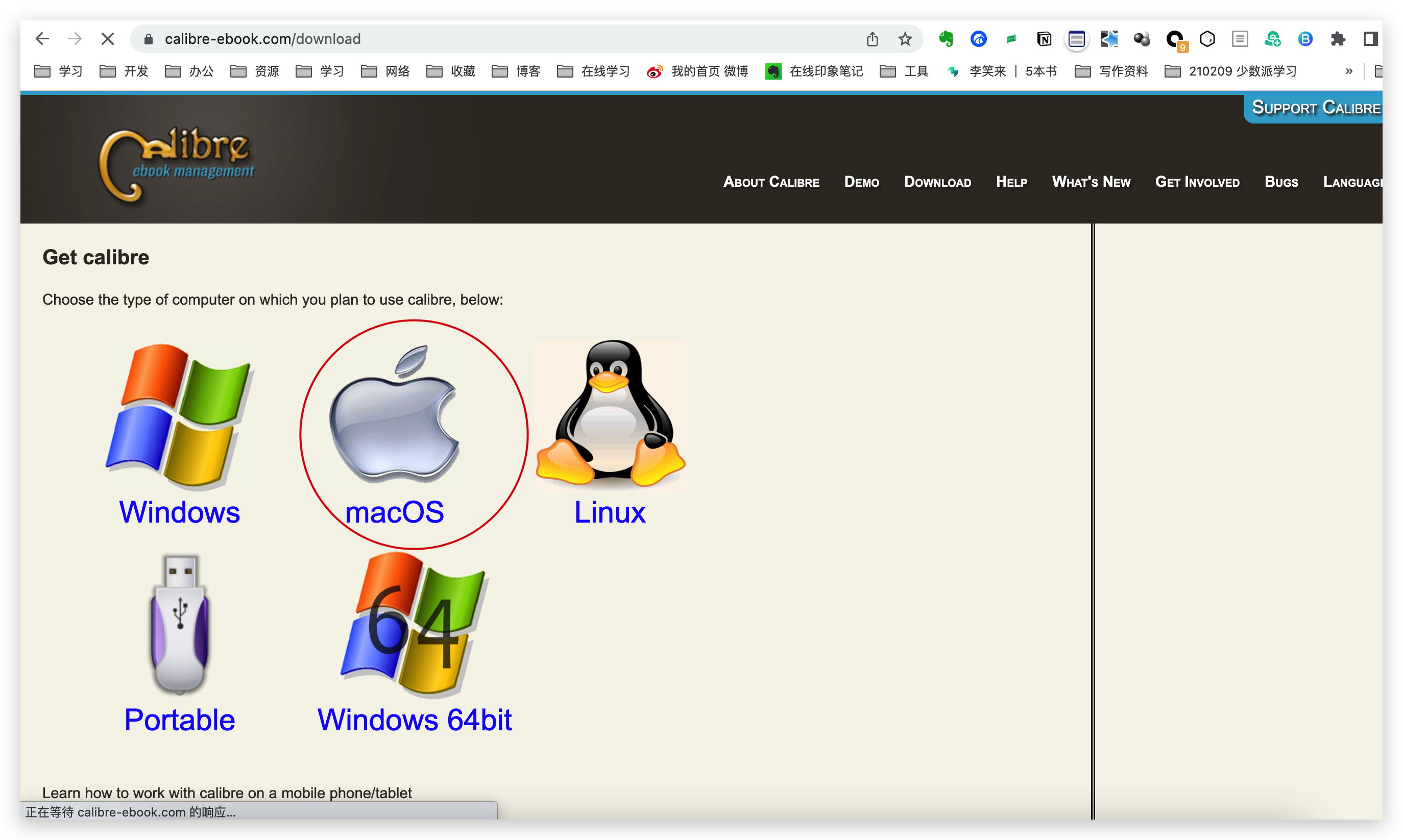1403x840 pixels.
Task: Open the 在线学习 bookmark folder
Action: coord(593,71)
